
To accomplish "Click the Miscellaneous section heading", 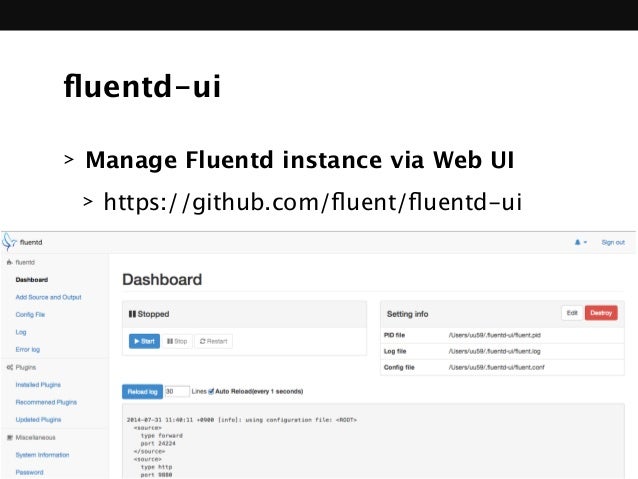I will point(35,437).
